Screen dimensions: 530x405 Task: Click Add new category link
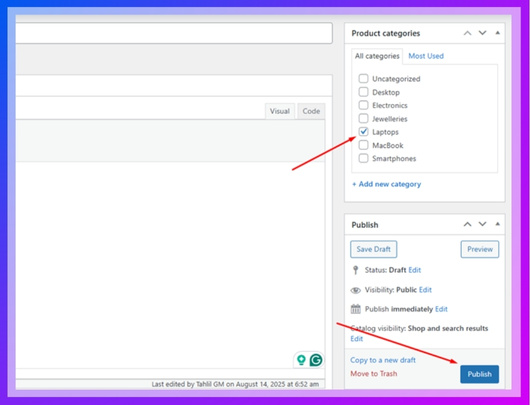pos(386,184)
